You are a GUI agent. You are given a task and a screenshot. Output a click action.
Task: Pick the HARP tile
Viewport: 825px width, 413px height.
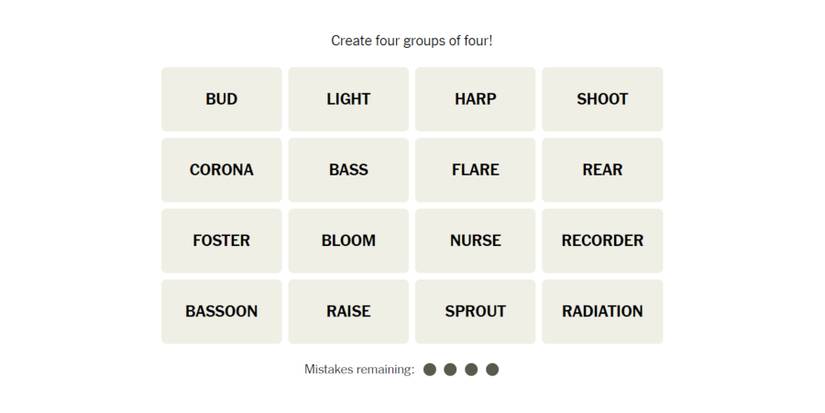[475, 99]
